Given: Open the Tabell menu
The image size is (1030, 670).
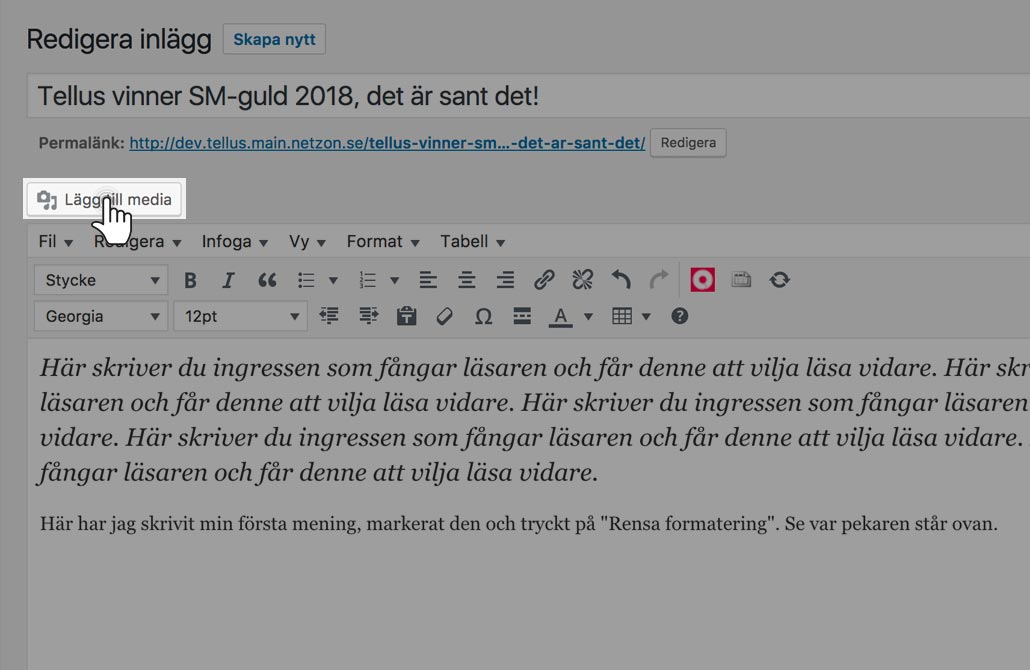Looking at the screenshot, I should (472, 242).
